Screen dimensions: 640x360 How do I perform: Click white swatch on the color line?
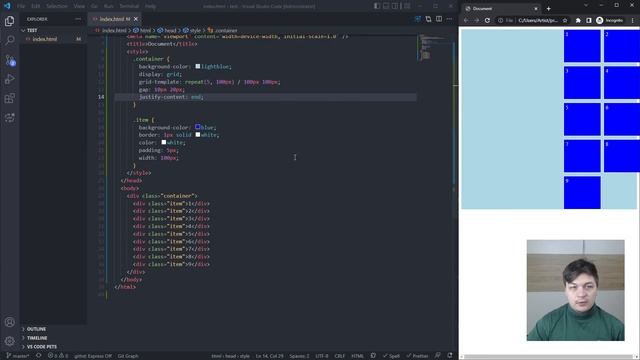coord(164,142)
